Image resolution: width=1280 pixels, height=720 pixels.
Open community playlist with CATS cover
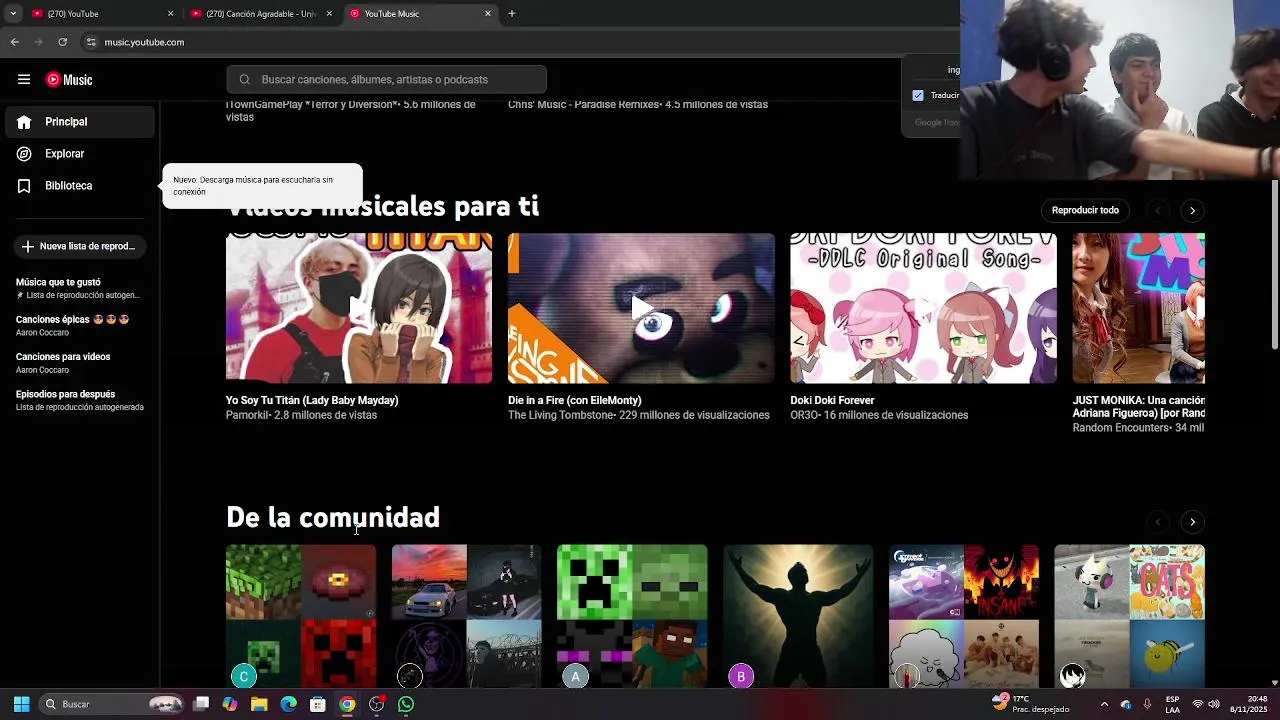[x=1129, y=616]
